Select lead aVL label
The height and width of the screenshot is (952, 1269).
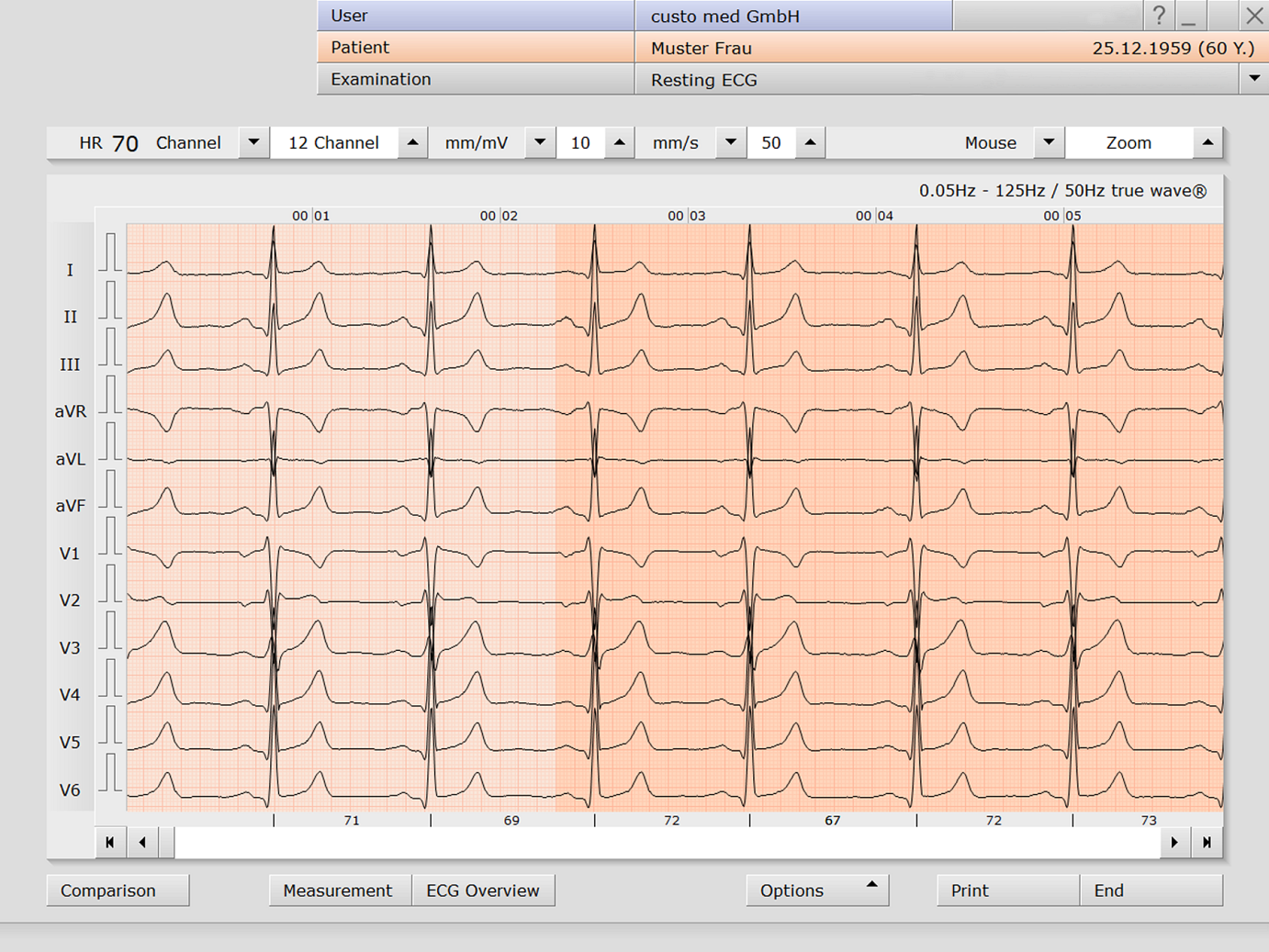click(70, 459)
